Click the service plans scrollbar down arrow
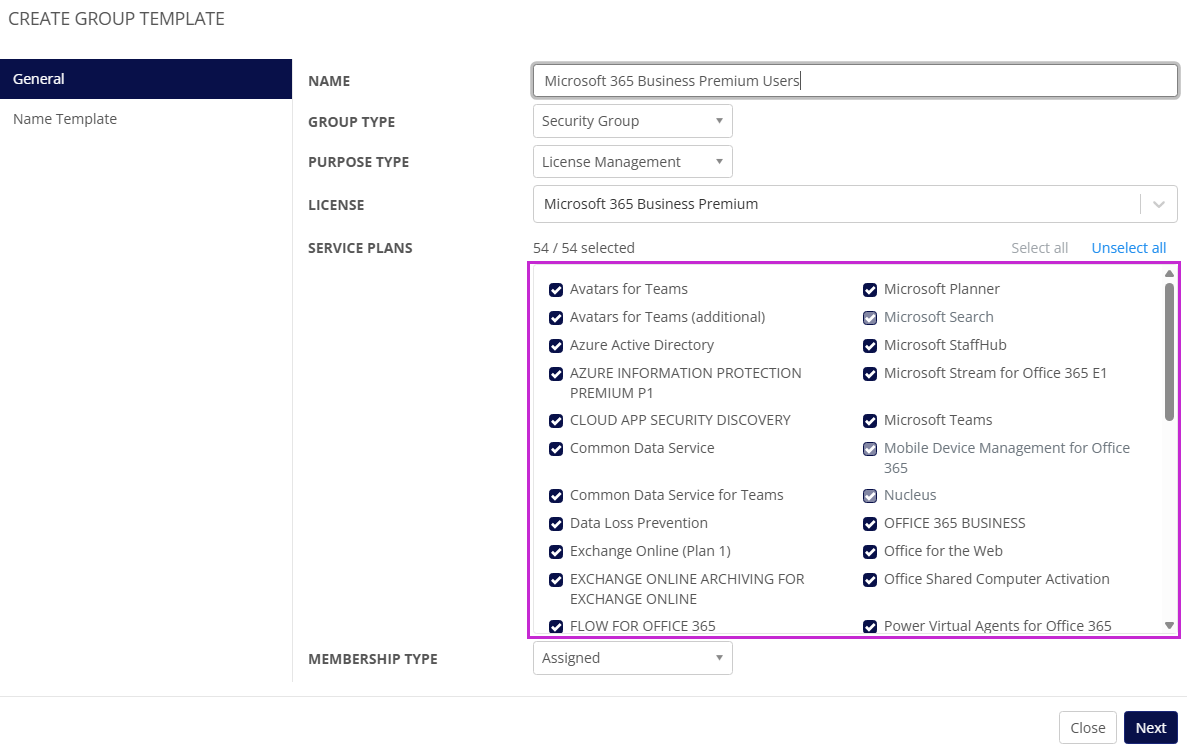1187x750 pixels. tap(1169, 625)
